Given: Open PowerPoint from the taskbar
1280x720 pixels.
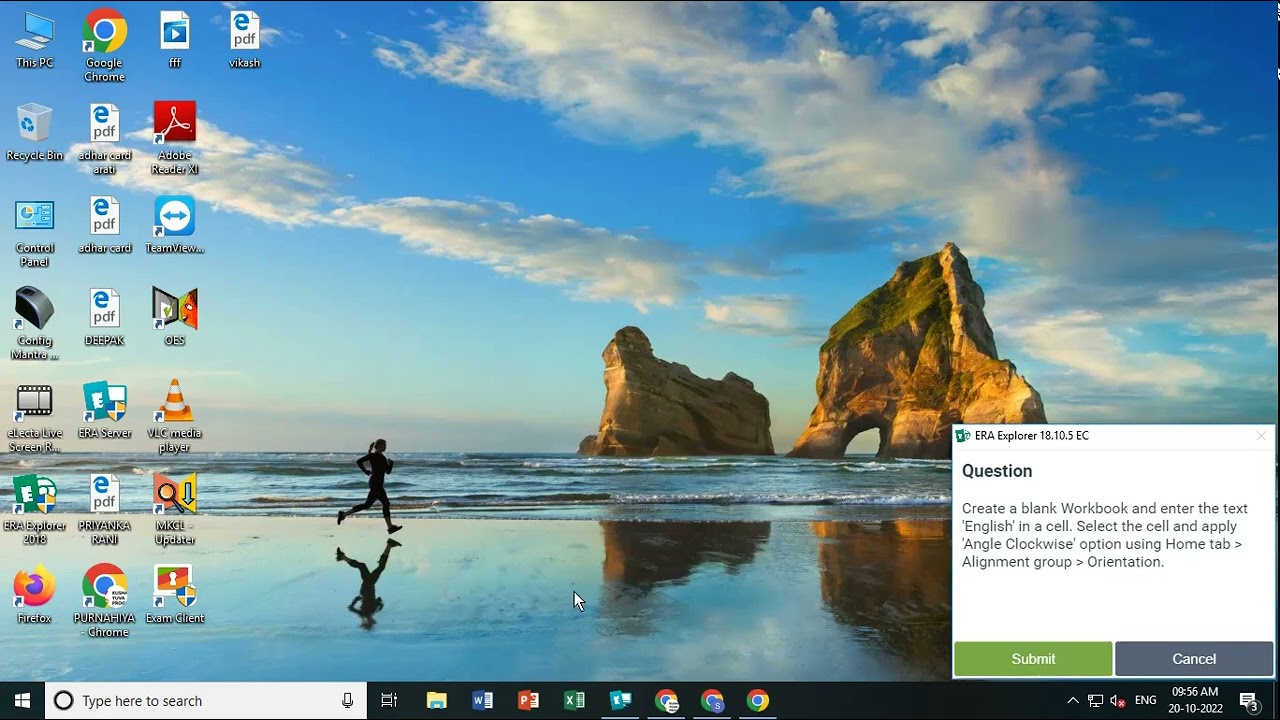Looking at the screenshot, I should pyautogui.click(x=529, y=700).
